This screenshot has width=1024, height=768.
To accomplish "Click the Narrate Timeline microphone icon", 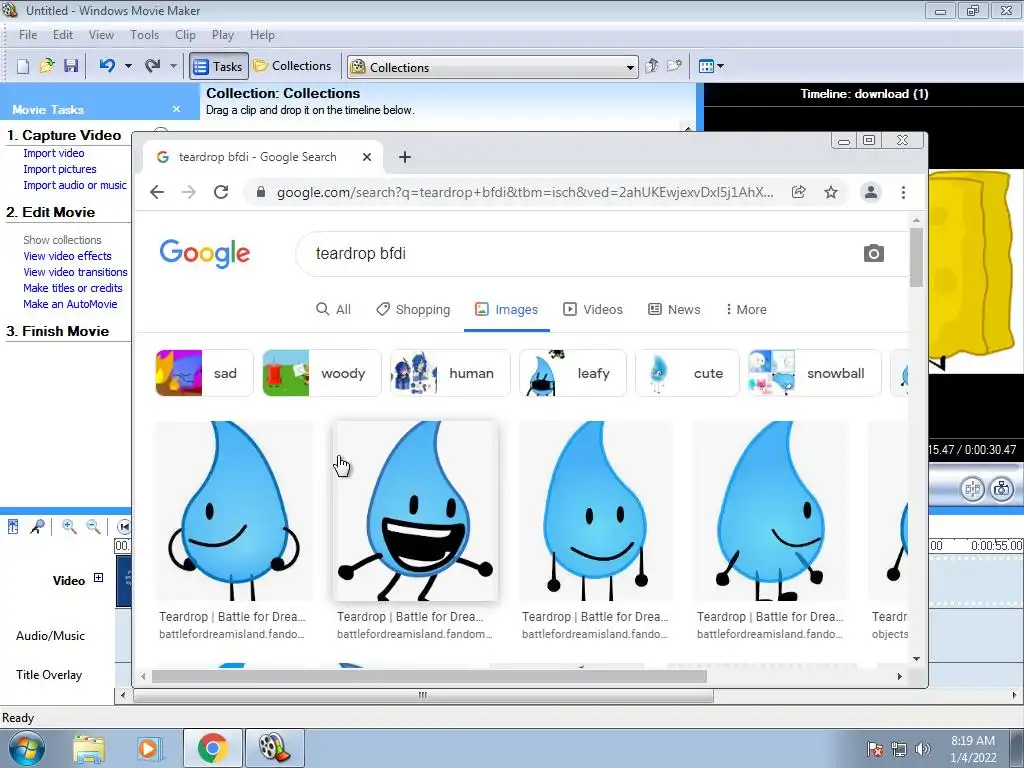I will (37, 526).
